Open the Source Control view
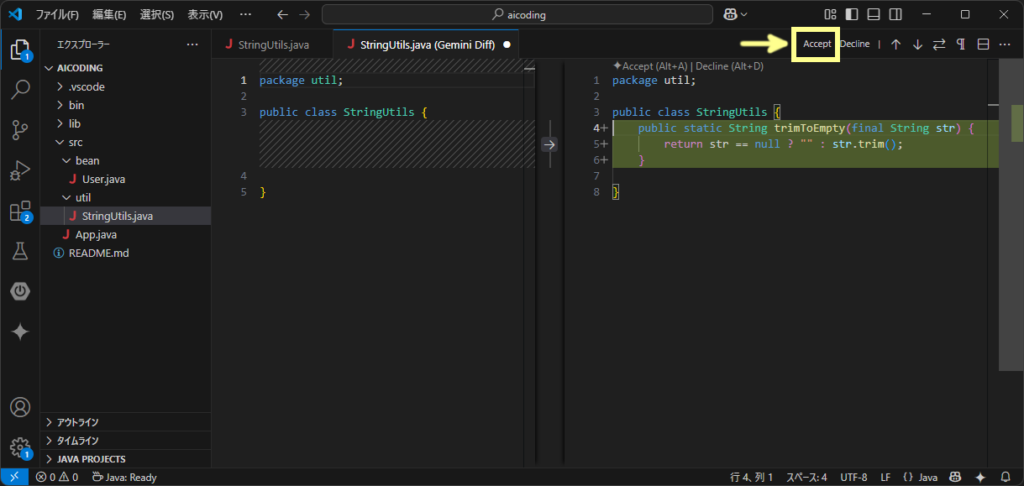The height and width of the screenshot is (486, 1024). coord(20,131)
